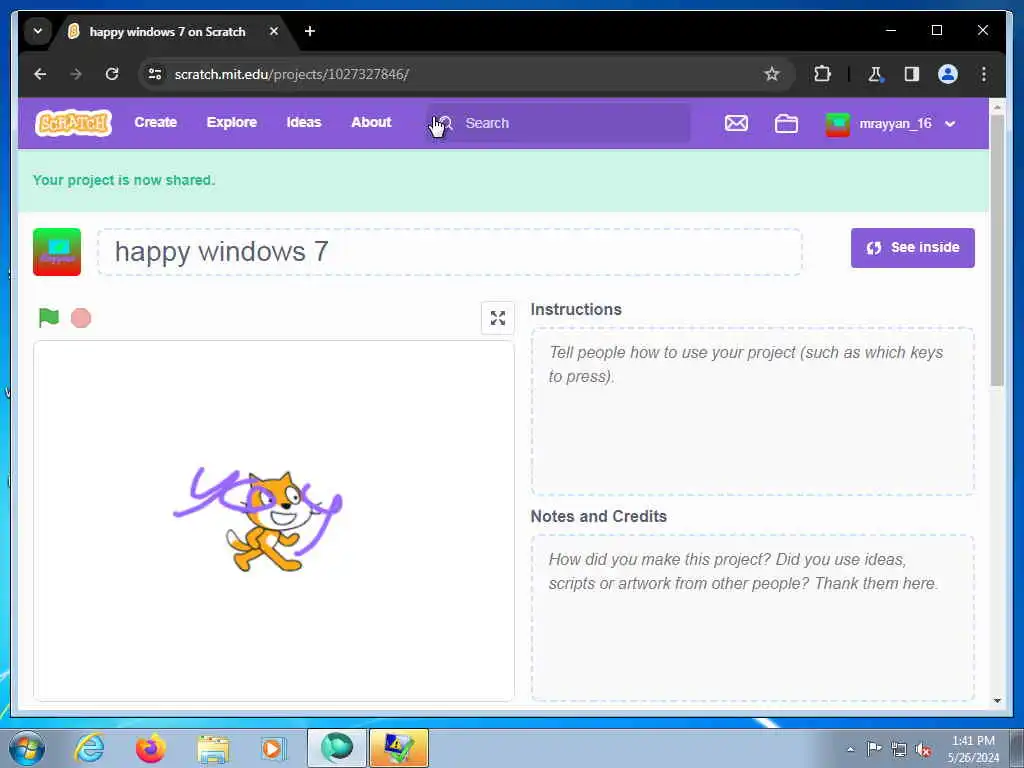View site information icon in address bar
This screenshot has width=1024, height=768.
pyautogui.click(x=155, y=74)
